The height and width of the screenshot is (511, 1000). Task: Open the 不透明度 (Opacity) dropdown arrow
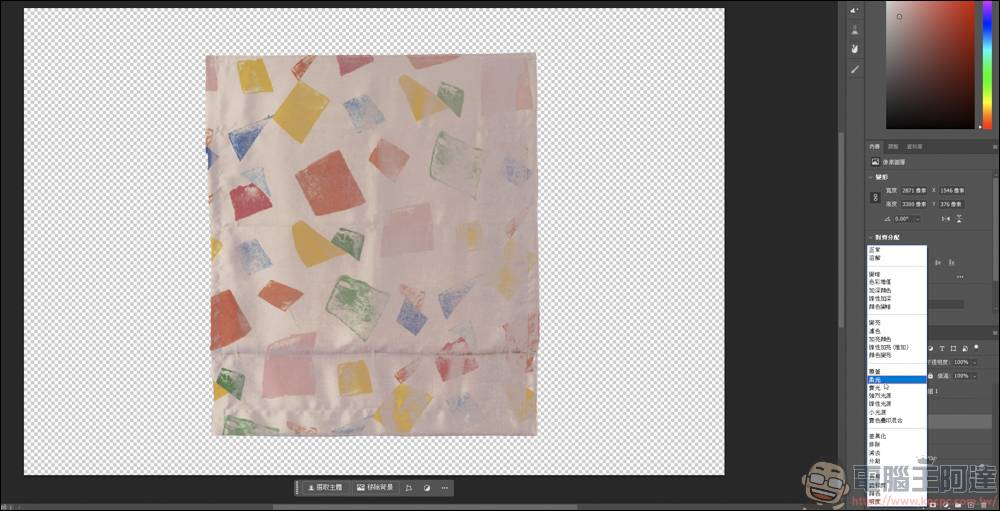click(x=974, y=362)
